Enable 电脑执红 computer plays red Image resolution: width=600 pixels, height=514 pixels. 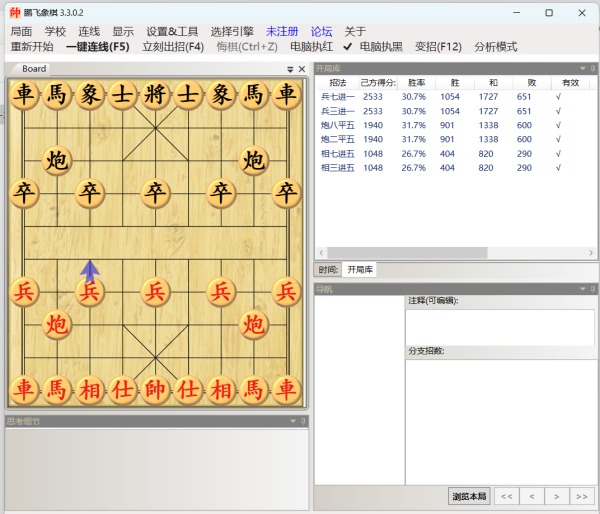[311, 47]
